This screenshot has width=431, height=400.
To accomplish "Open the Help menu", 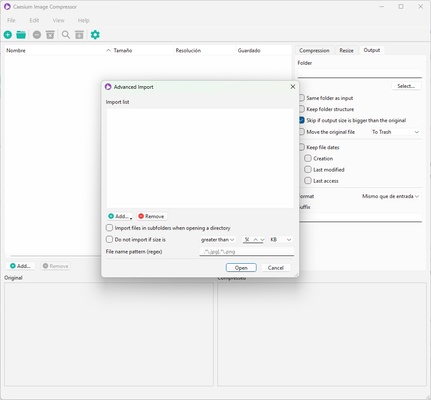I will tap(84, 20).
